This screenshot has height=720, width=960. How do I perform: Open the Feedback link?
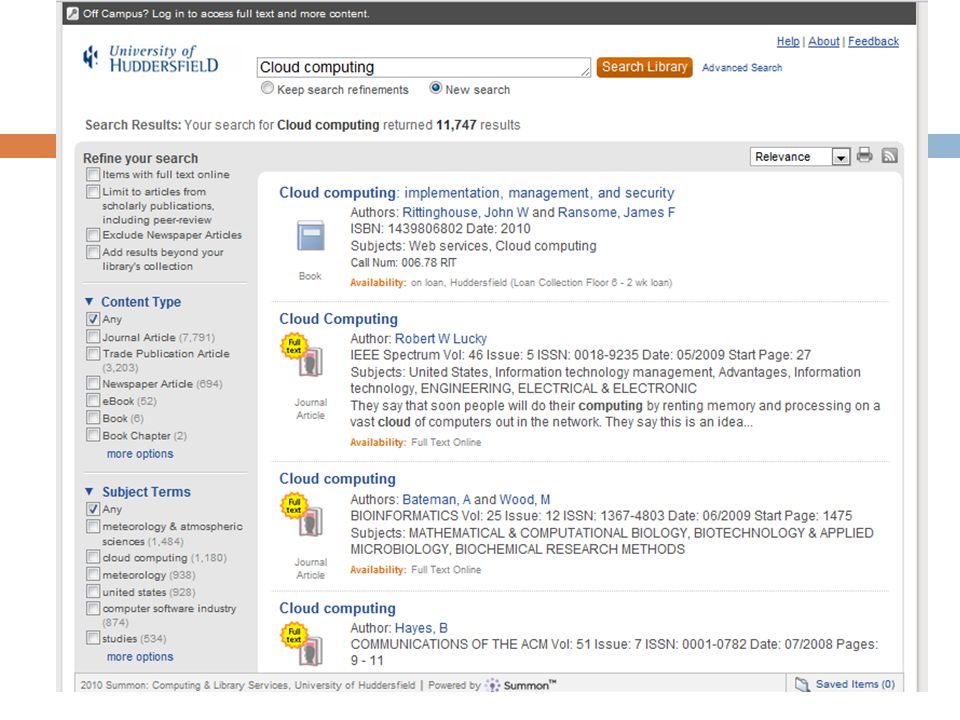(x=873, y=41)
